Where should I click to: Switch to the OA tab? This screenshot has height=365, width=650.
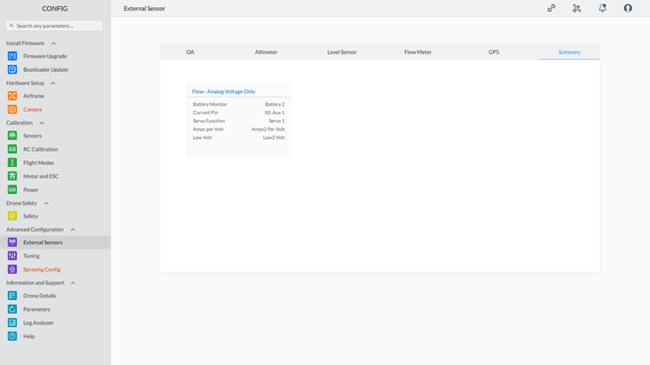pyautogui.click(x=190, y=52)
